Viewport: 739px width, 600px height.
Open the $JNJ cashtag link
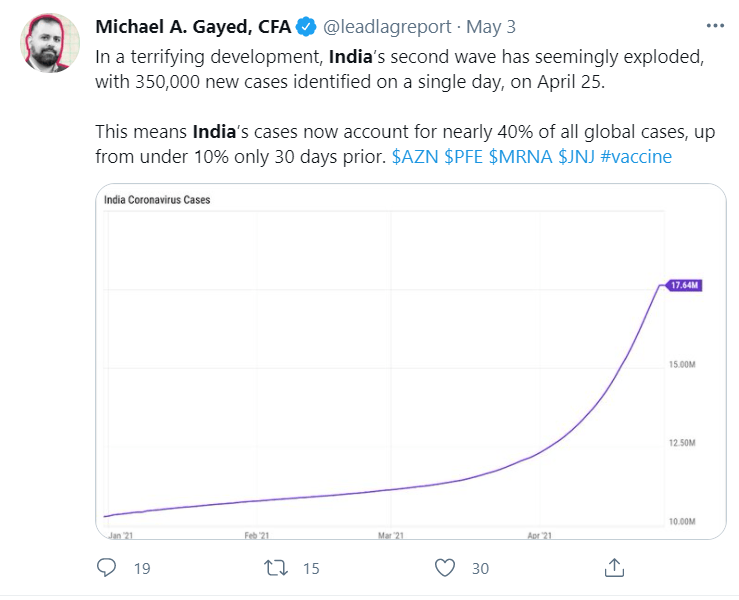click(575, 157)
